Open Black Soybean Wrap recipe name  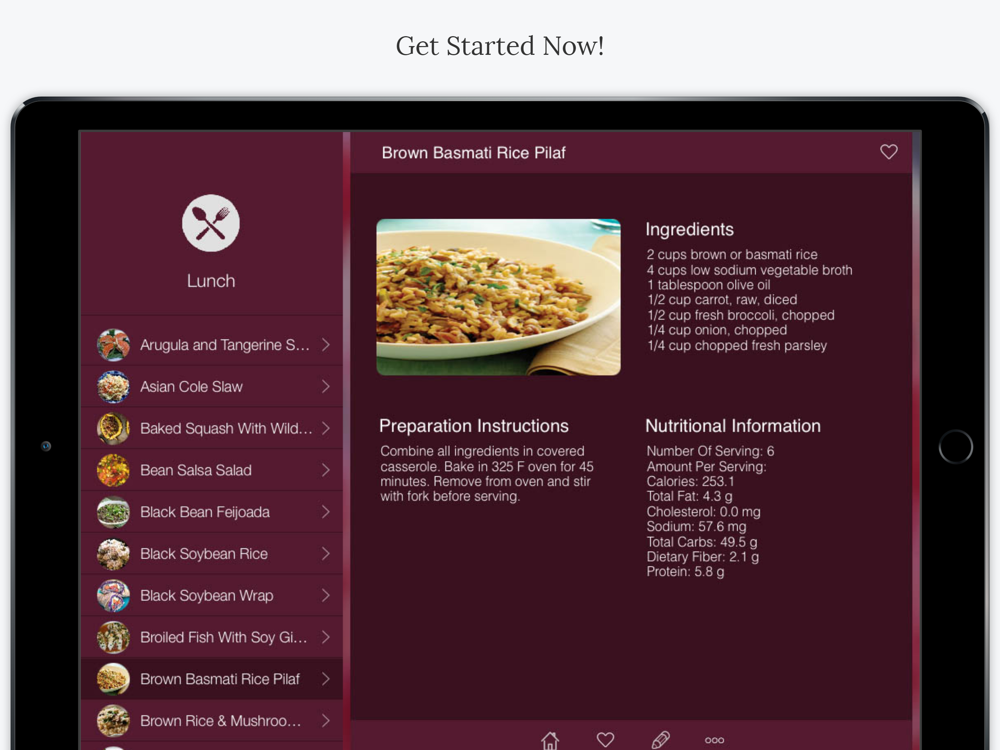click(x=207, y=596)
